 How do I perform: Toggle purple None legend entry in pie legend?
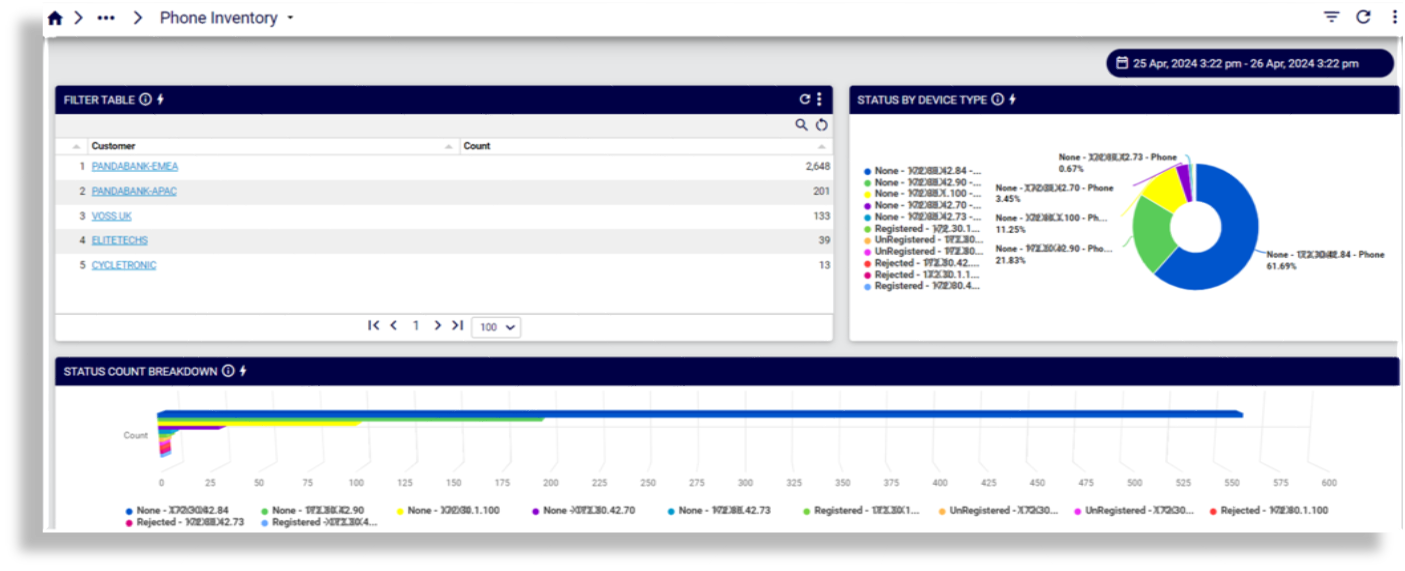pyautogui.click(x=922, y=205)
